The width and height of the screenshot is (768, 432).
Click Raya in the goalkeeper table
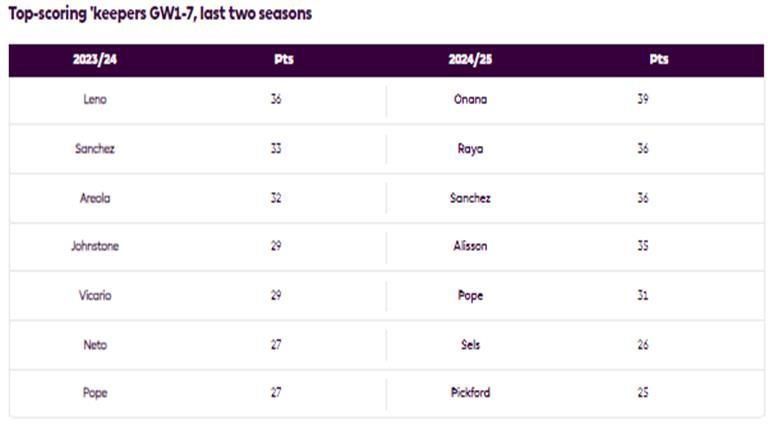click(x=470, y=149)
